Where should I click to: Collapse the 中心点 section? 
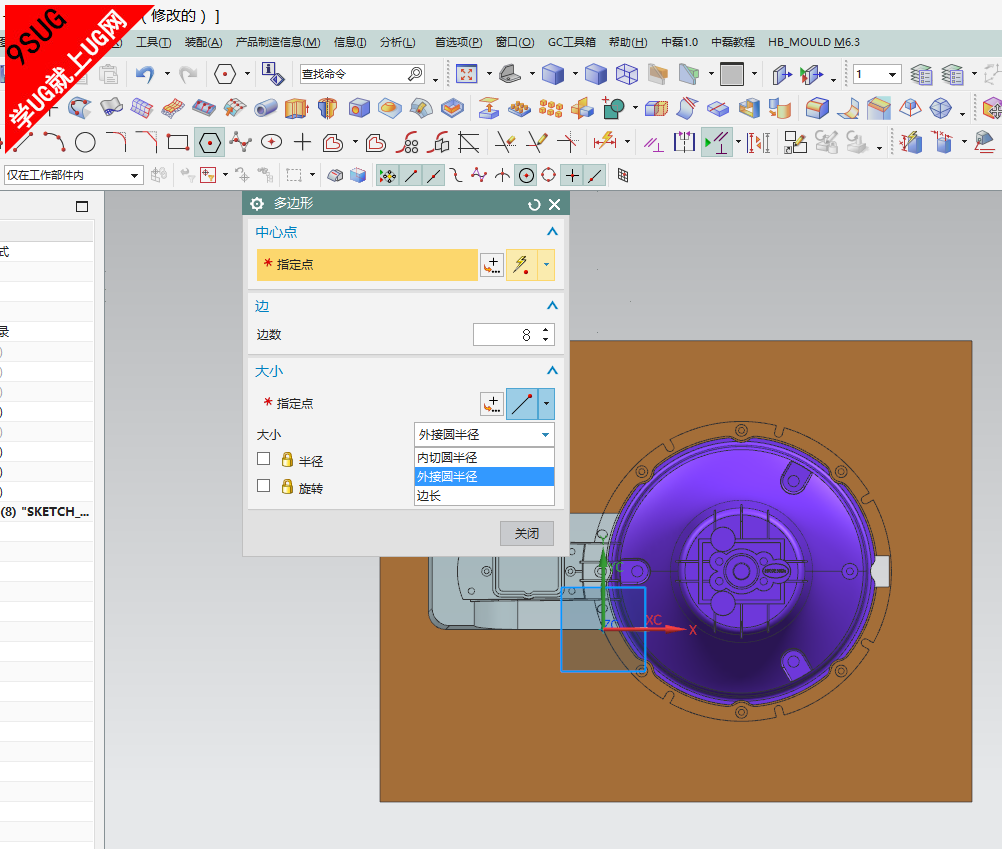point(552,232)
